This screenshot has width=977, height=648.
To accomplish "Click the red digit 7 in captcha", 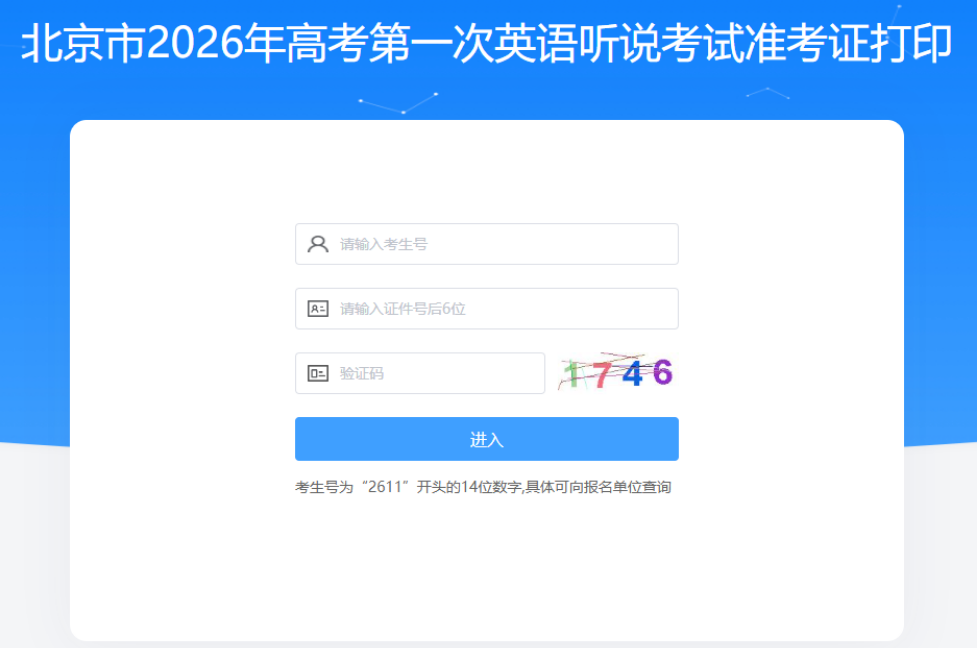I will coord(601,375).
